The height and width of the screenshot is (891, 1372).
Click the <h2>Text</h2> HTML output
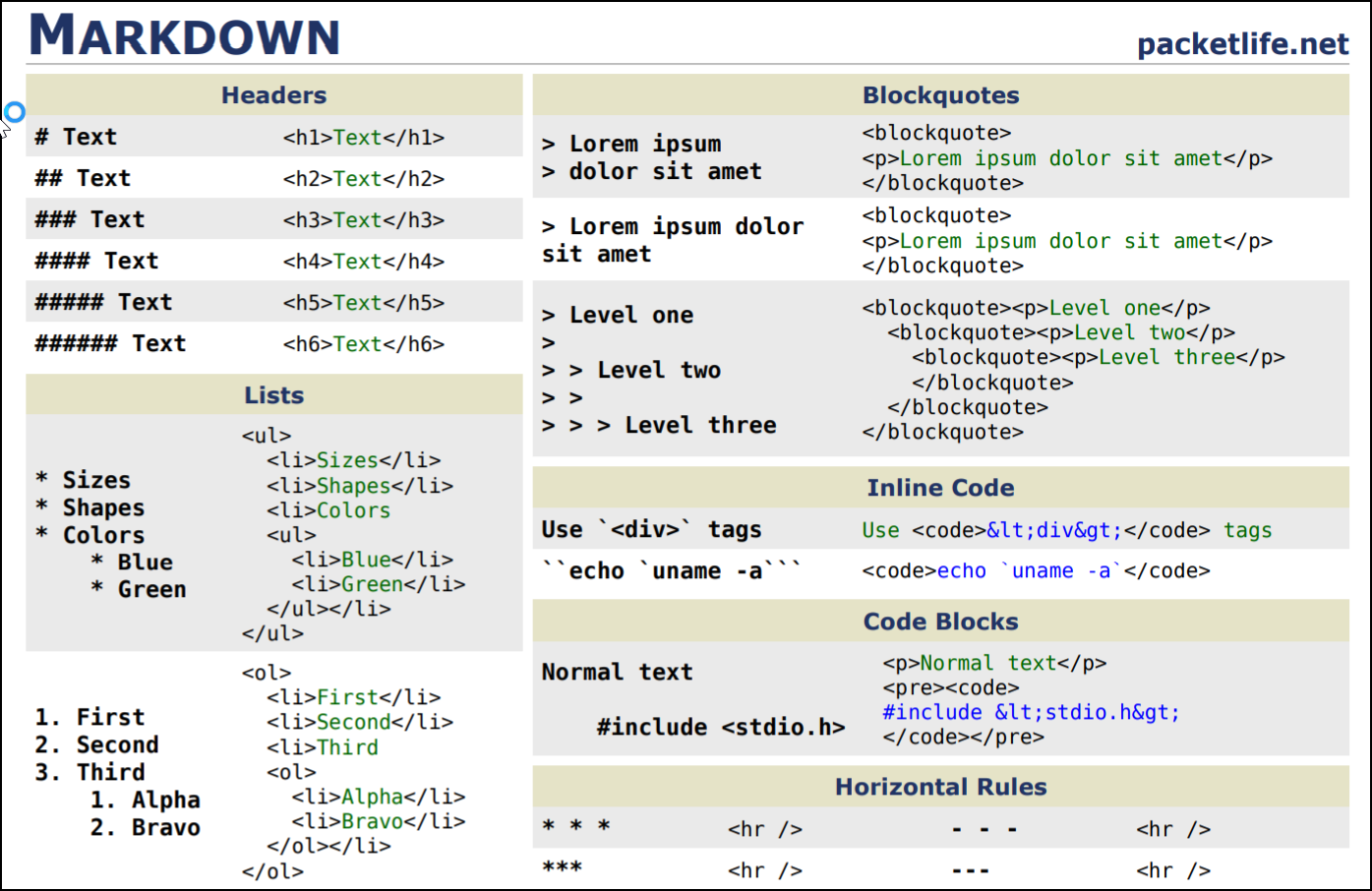click(364, 179)
